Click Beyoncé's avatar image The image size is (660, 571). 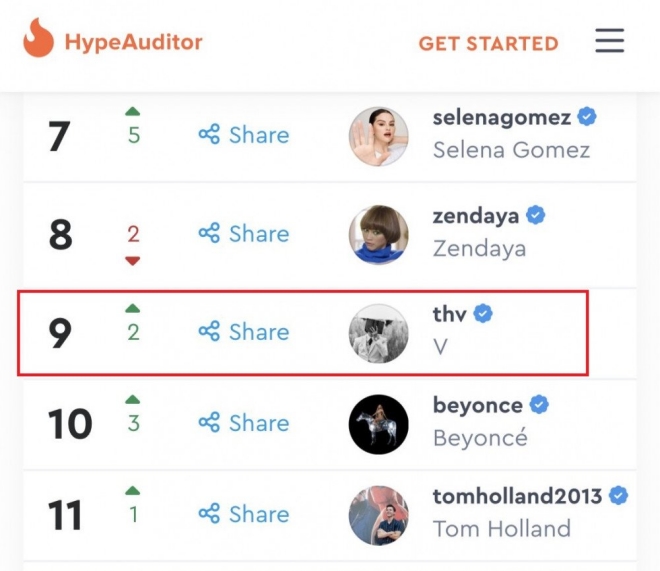click(378, 424)
